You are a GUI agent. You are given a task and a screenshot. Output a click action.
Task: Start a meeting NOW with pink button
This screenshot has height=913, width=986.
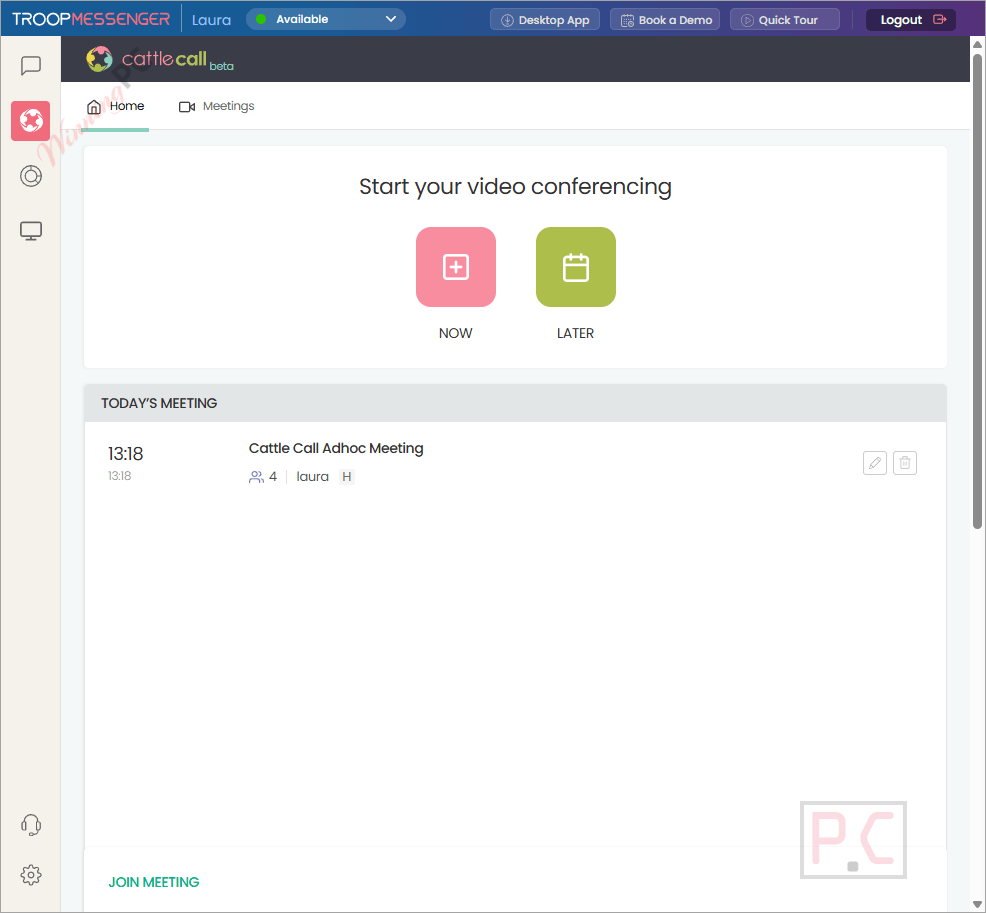pyautogui.click(x=456, y=267)
